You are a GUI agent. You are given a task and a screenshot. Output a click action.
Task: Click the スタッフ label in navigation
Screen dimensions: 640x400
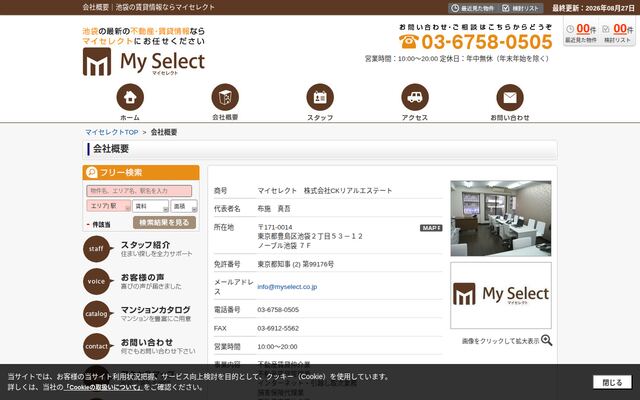(320, 118)
